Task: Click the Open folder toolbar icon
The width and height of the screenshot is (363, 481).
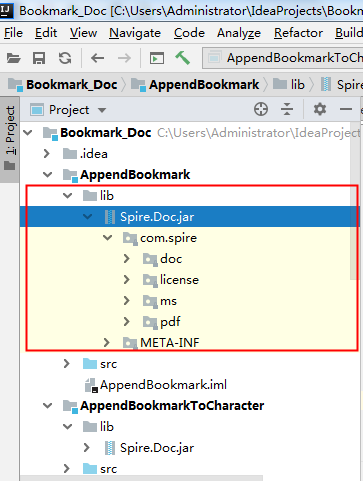Action: click(14, 58)
